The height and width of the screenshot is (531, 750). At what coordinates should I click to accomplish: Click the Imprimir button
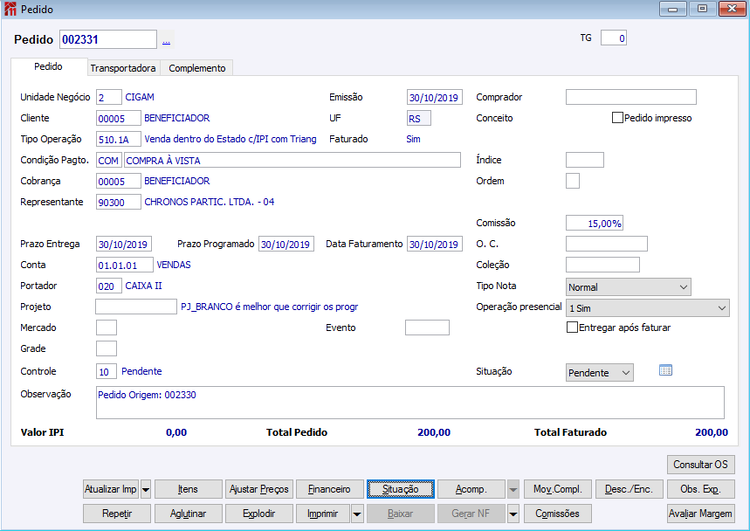(x=323, y=514)
